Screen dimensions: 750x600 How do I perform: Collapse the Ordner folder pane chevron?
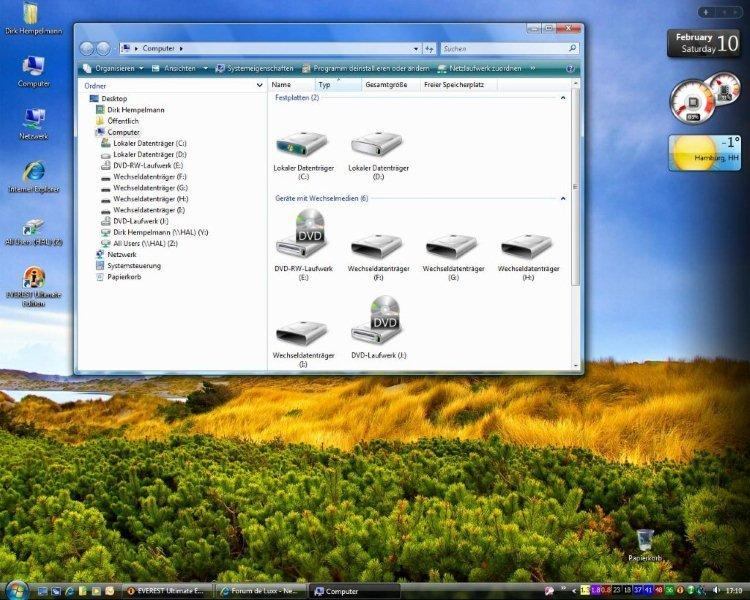click(259, 86)
